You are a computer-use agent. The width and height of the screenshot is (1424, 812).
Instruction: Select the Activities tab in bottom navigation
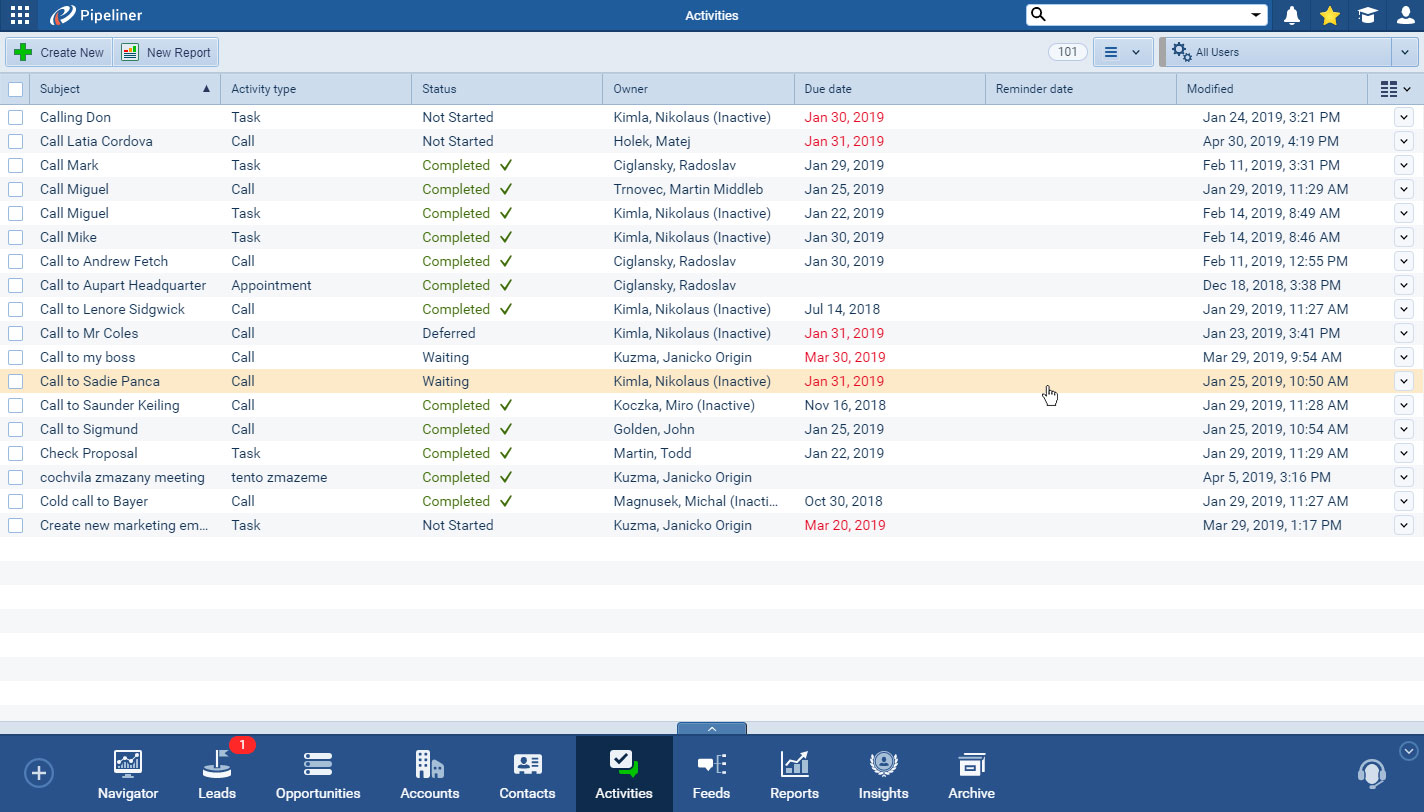coord(624,773)
